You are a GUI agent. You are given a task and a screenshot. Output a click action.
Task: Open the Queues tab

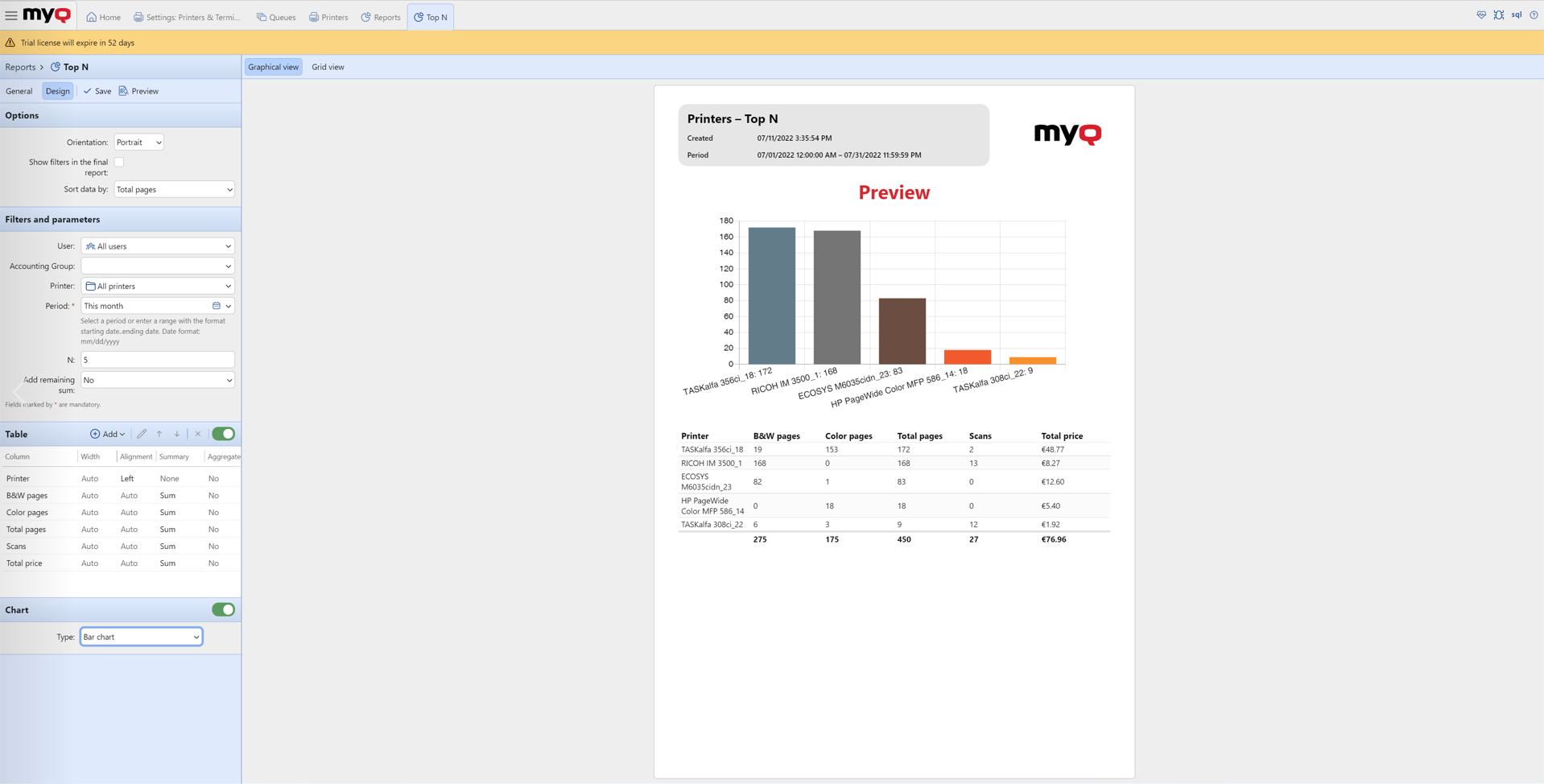[x=276, y=17]
